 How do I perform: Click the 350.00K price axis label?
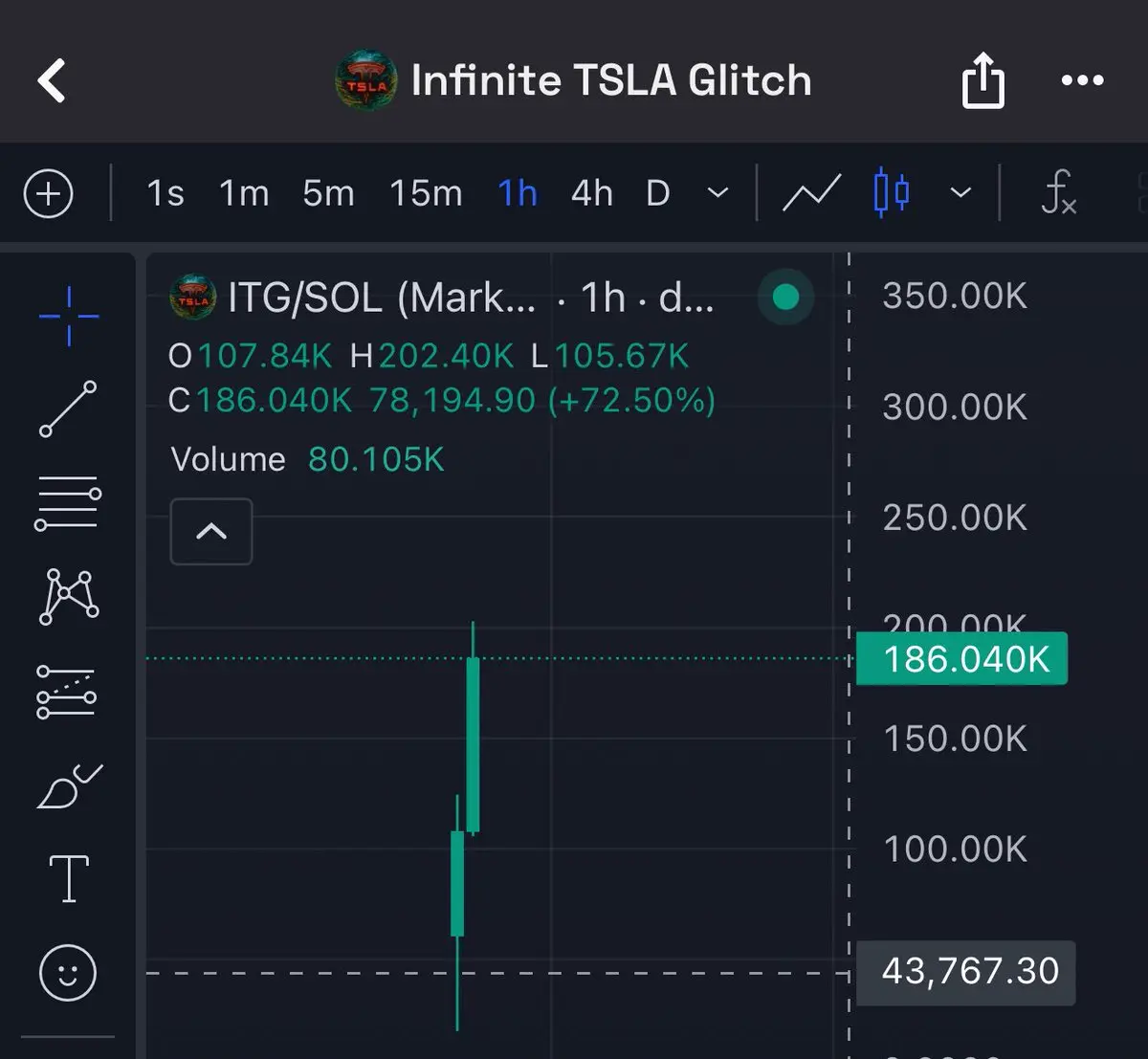[955, 296]
